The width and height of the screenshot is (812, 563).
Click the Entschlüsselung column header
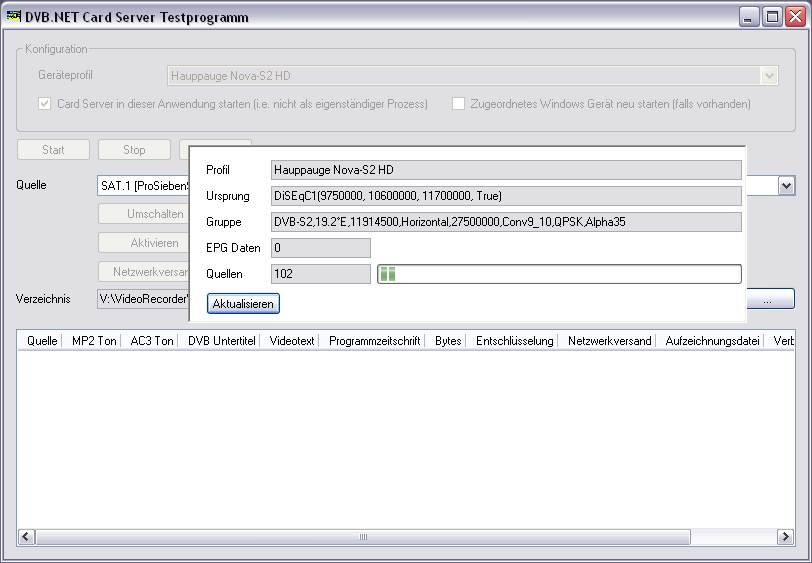[x=514, y=341]
